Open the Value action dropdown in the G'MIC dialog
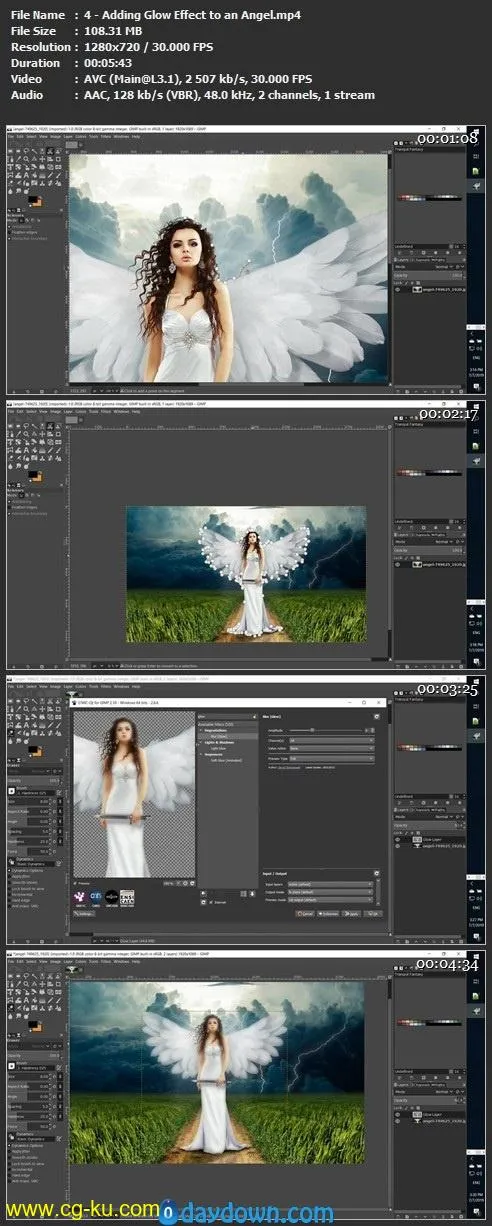This screenshot has height=1226, width=492. pyautogui.click(x=332, y=749)
